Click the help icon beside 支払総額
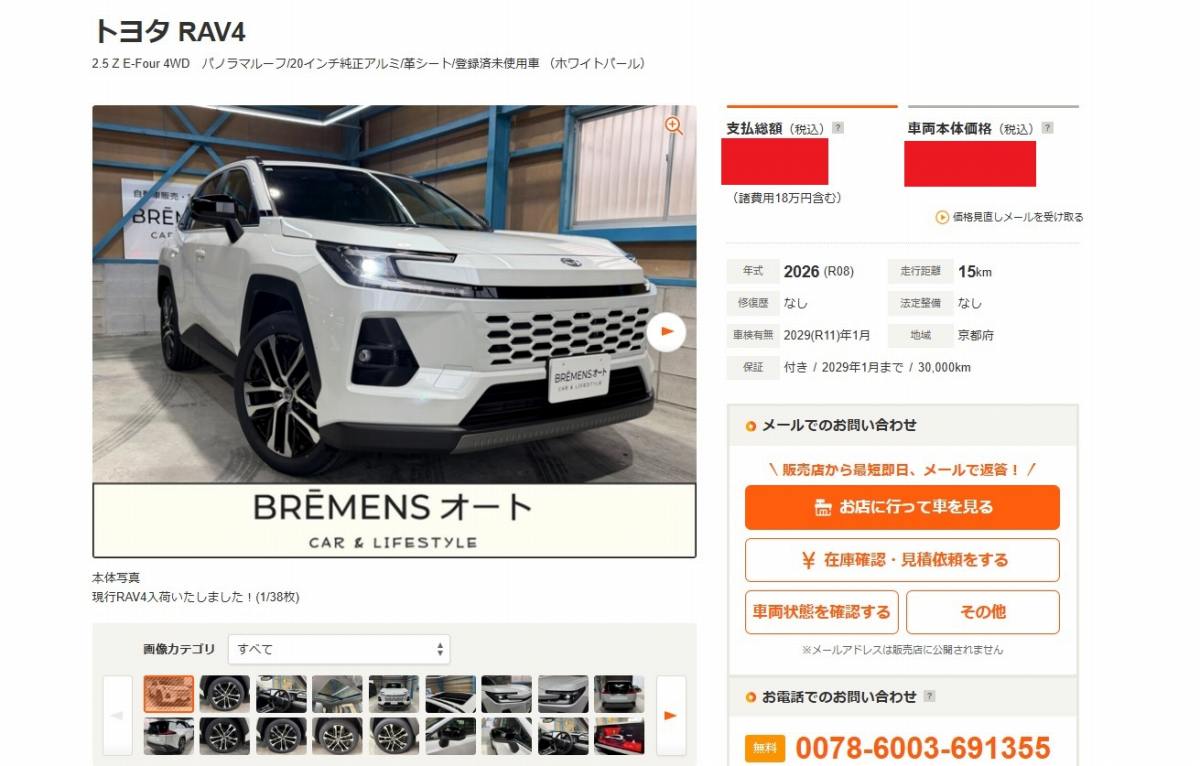The image size is (1200, 766). pos(838,128)
